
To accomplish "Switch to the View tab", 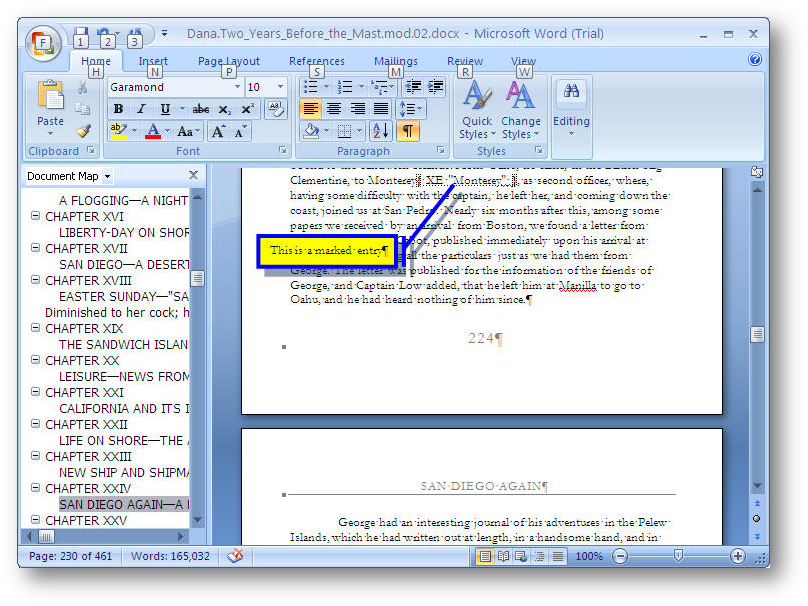I will tap(524, 61).
